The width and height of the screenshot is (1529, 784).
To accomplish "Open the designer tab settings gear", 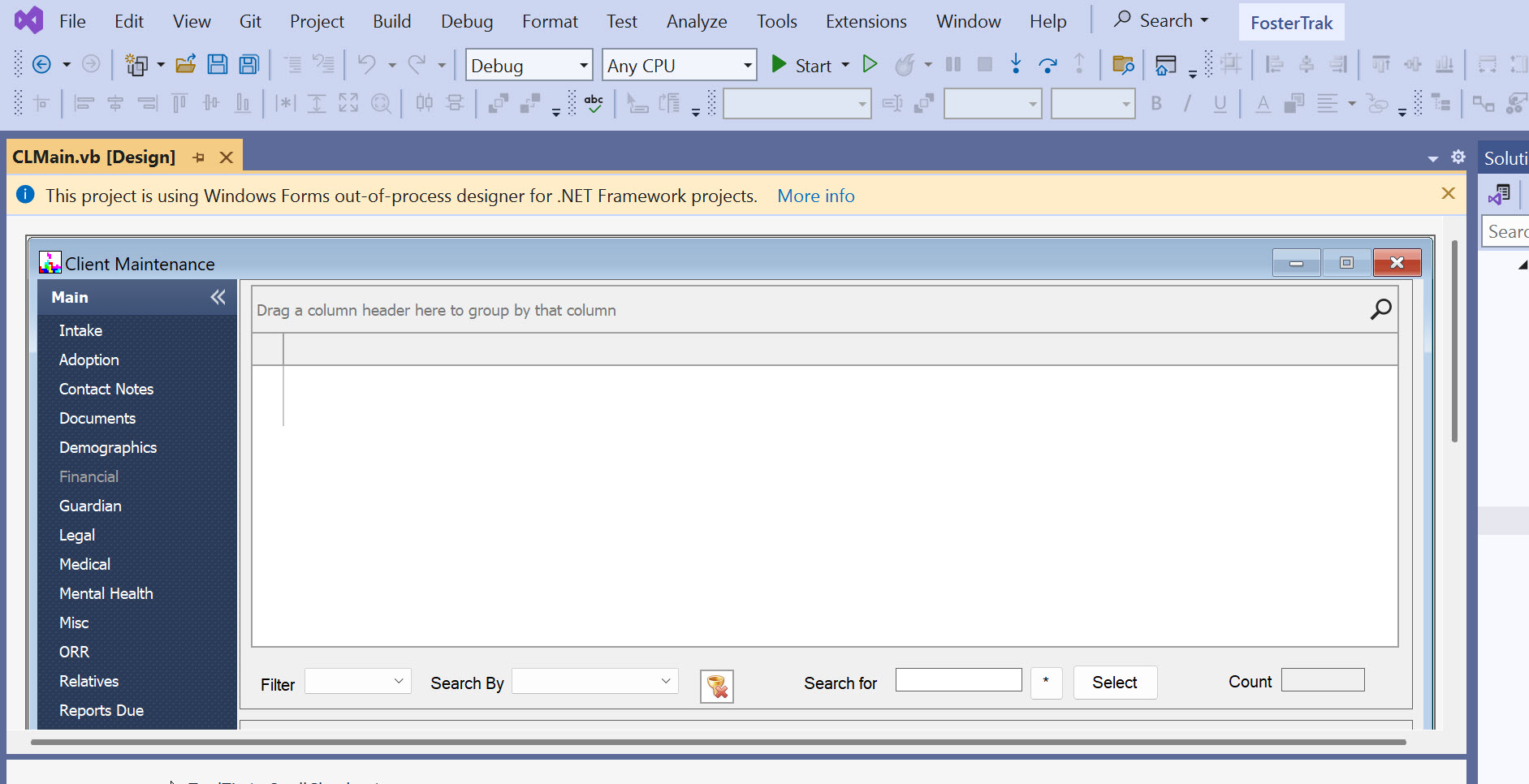I will [1458, 157].
